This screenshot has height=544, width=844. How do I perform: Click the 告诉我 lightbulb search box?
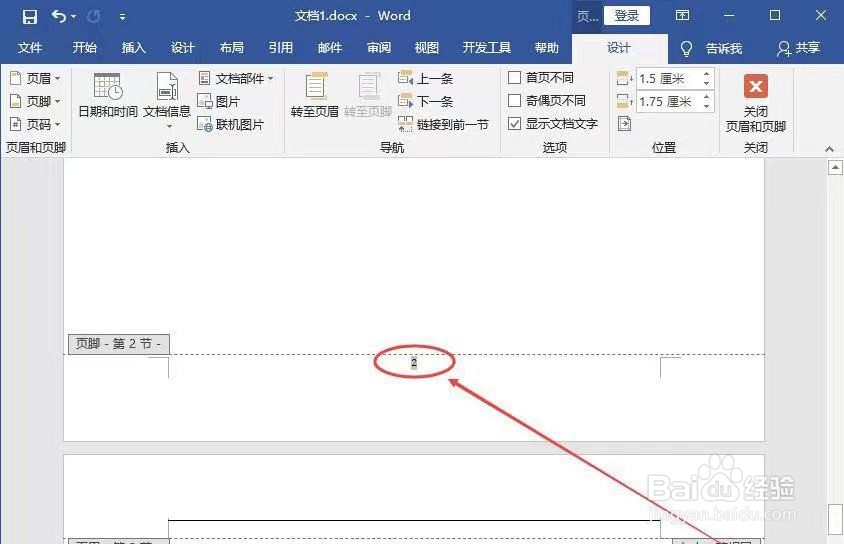[711, 49]
